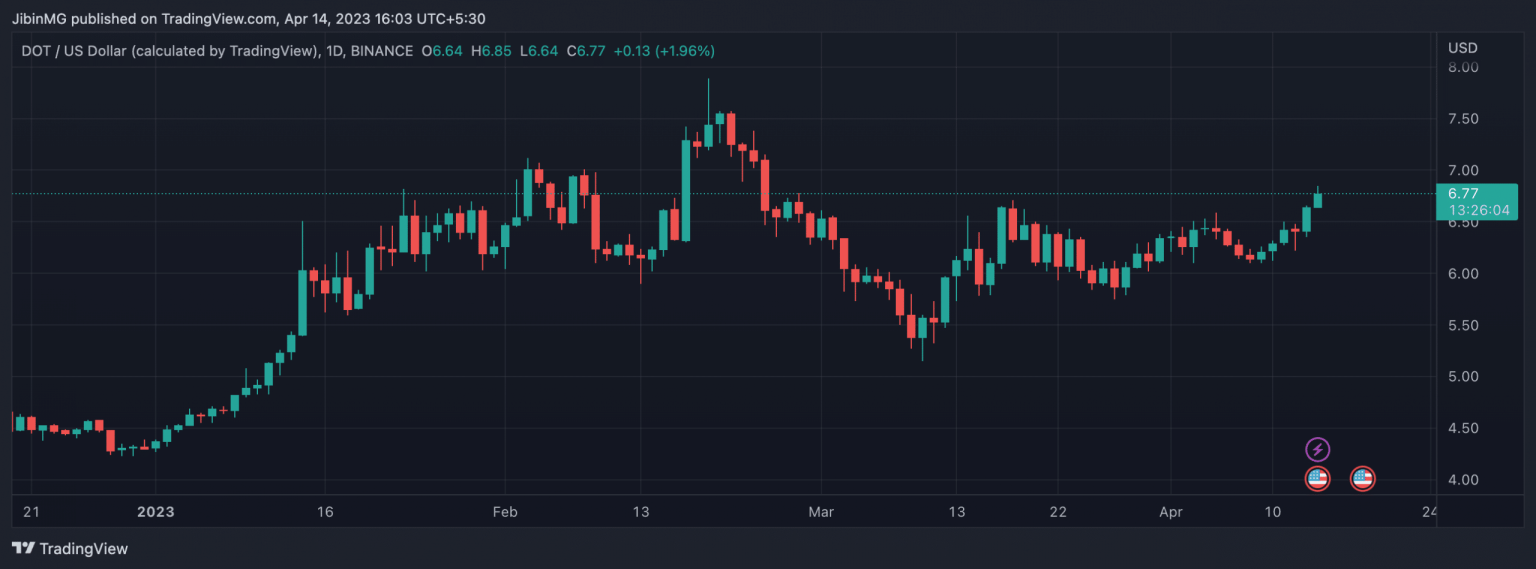Click the 4.00 level on the price axis
The image size is (1536, 569).
(x=1462, y=480)
